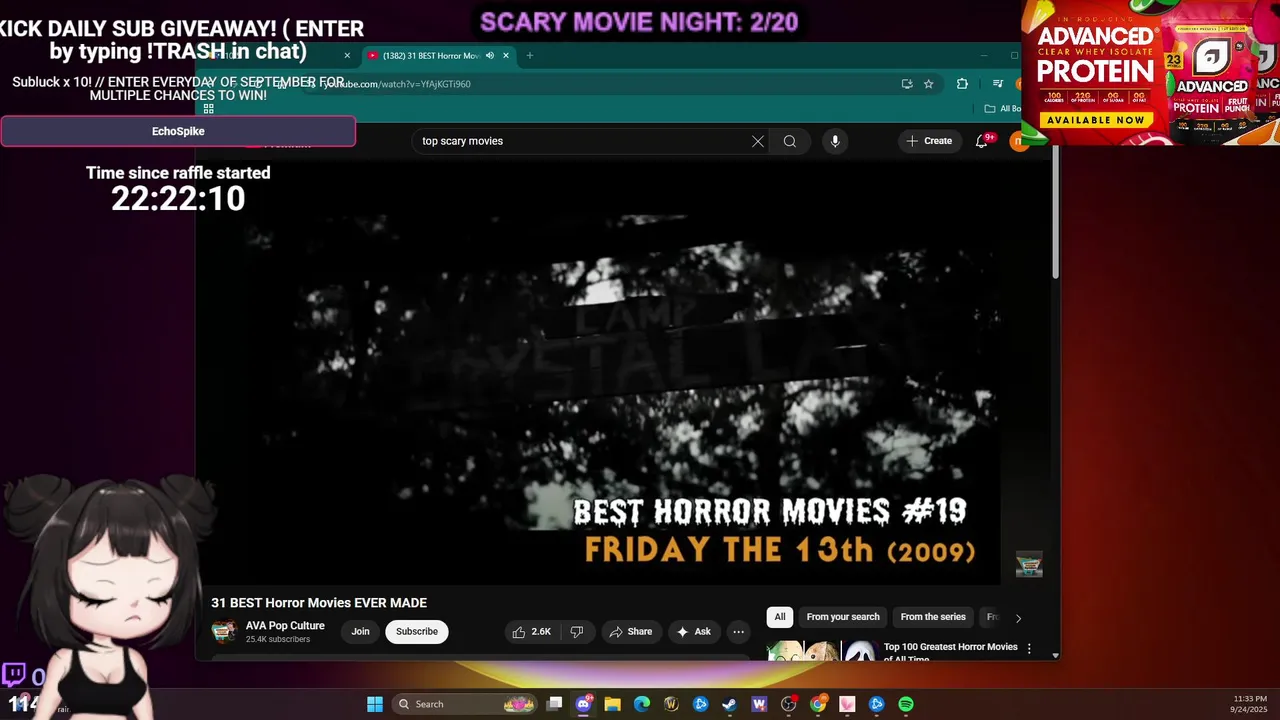Open a new browser tab
1280x720 pixels.
point(530,56)
